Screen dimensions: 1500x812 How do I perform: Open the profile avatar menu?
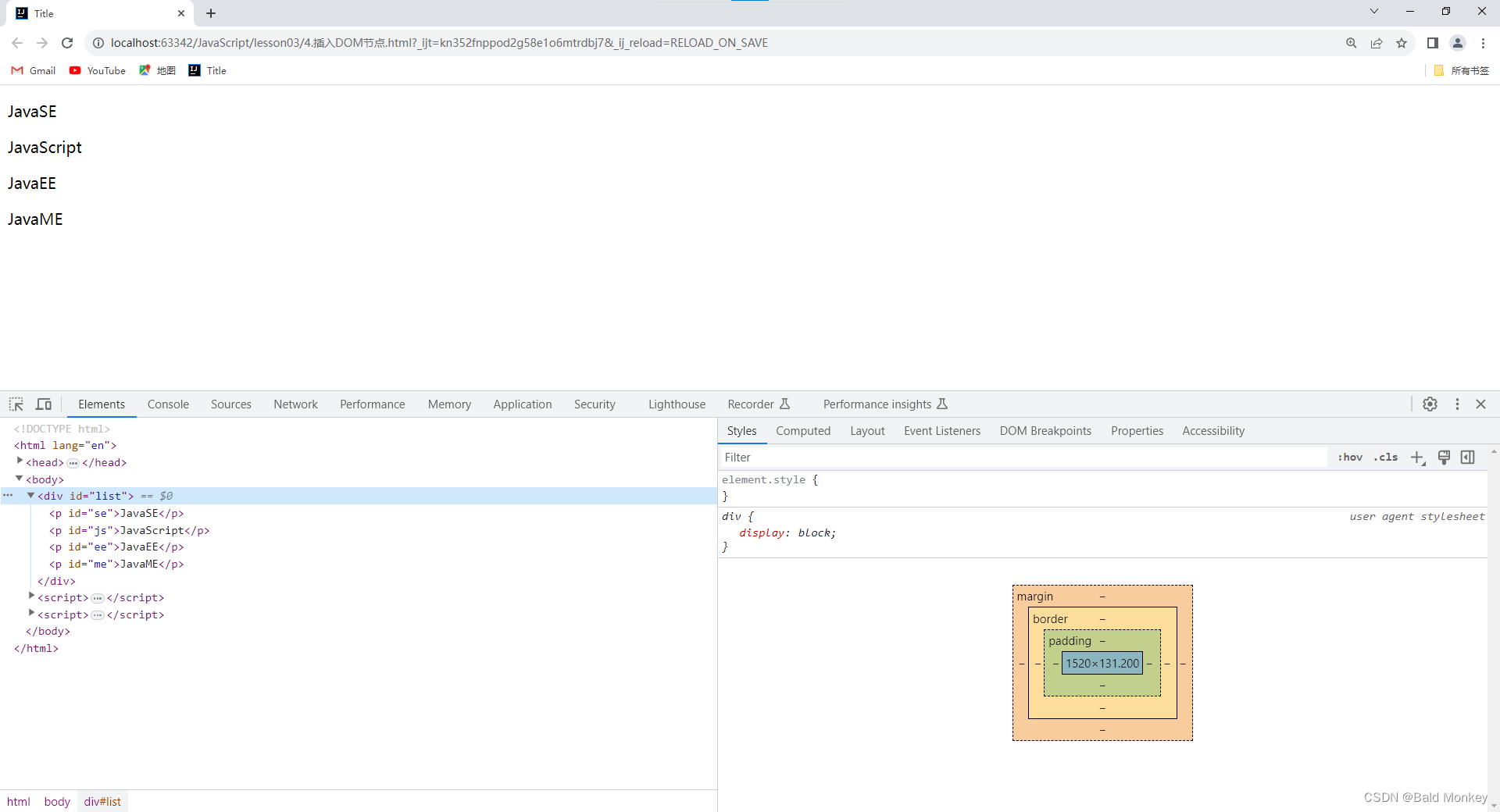tap(1458, 43)
